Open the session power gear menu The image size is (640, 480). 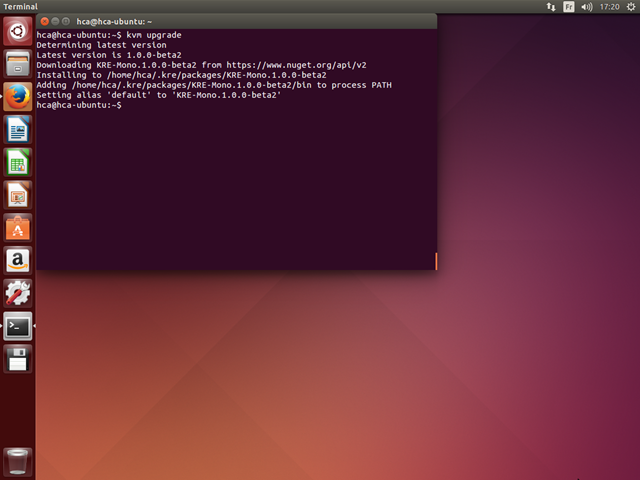point(631,7)
